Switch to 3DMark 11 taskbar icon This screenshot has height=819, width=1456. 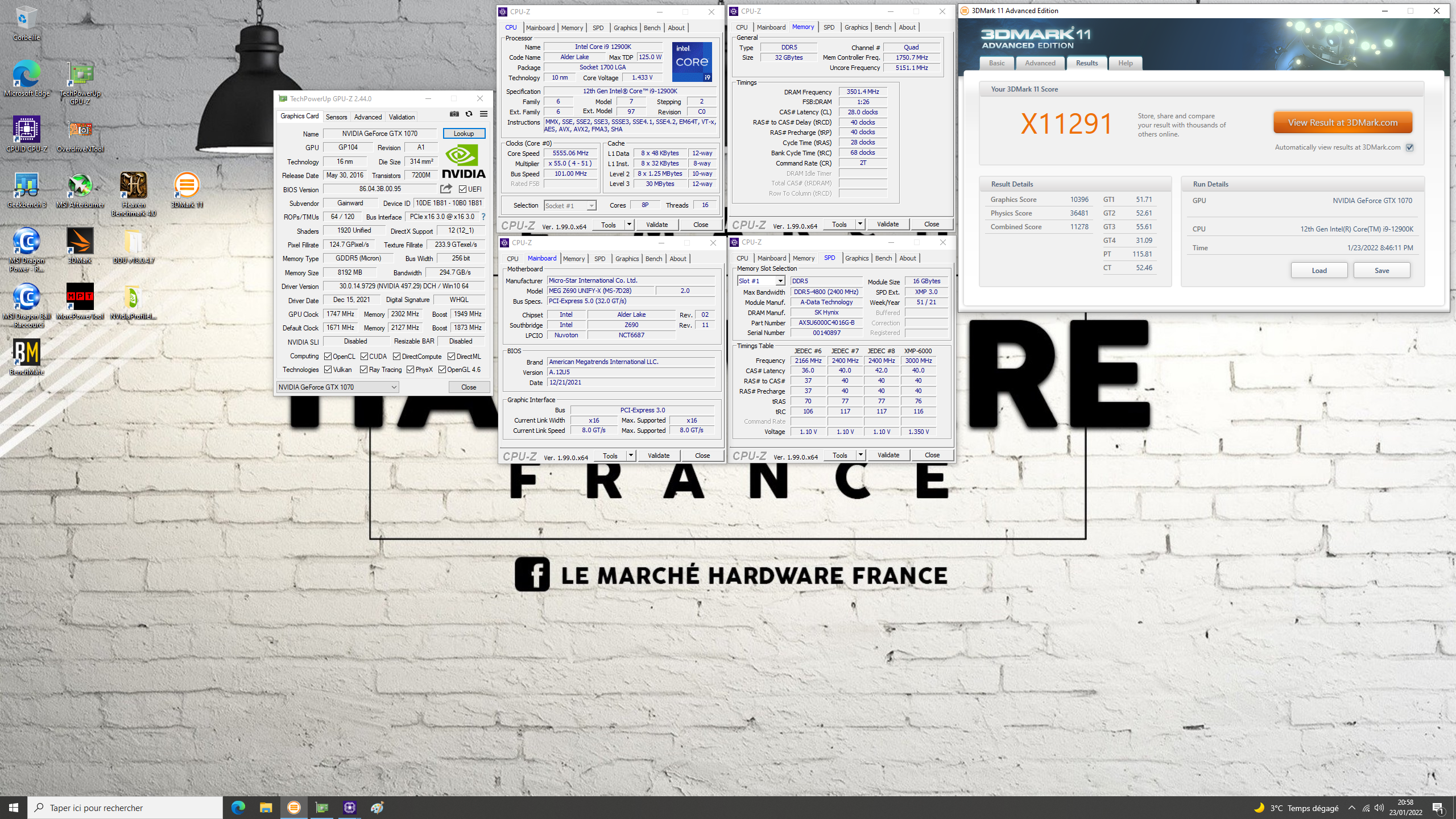point(293,808)
